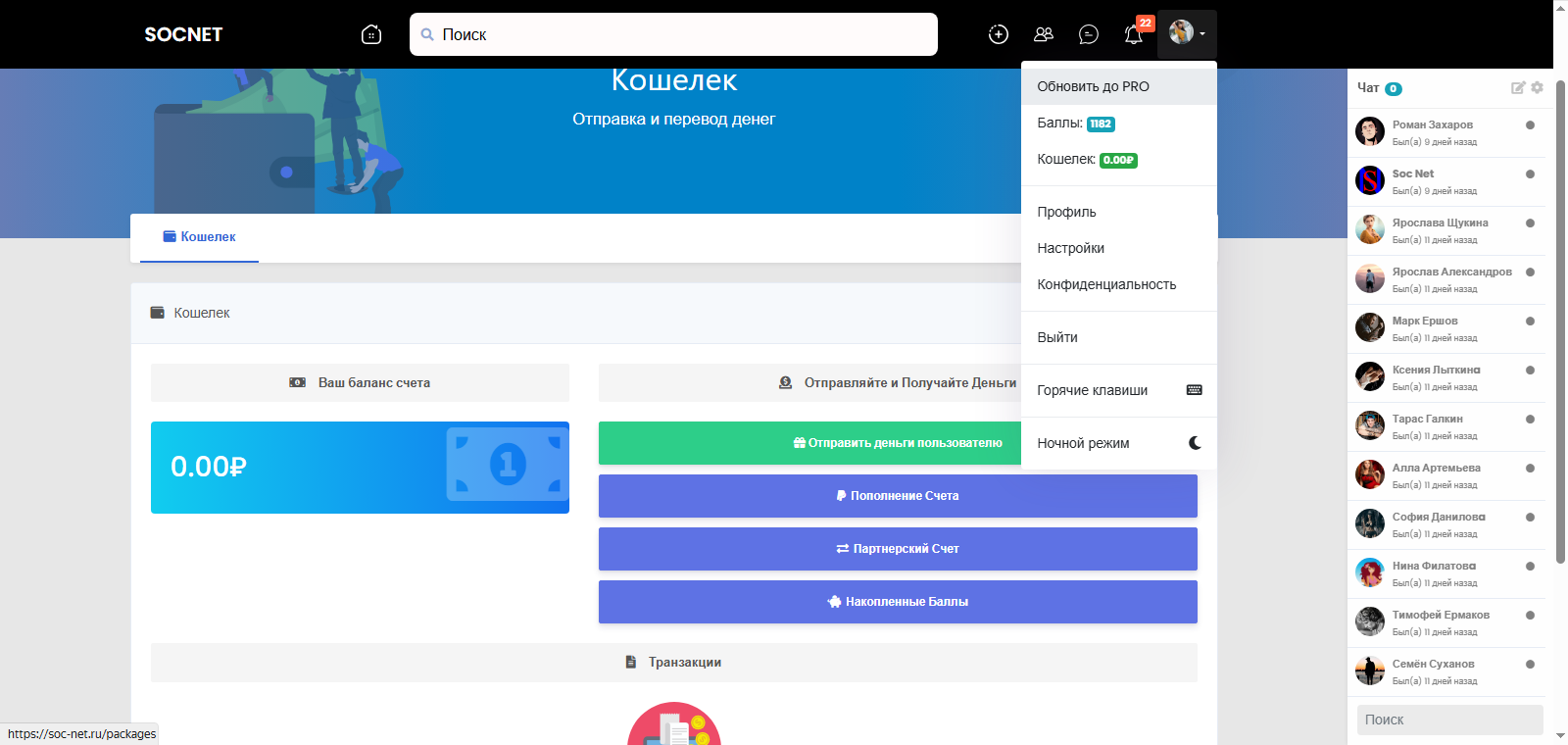Image resolution: width=1568 pixels, height=745 pixels.
Task: Expand the user avatar dropdown menu
Action: (1187, 33)
